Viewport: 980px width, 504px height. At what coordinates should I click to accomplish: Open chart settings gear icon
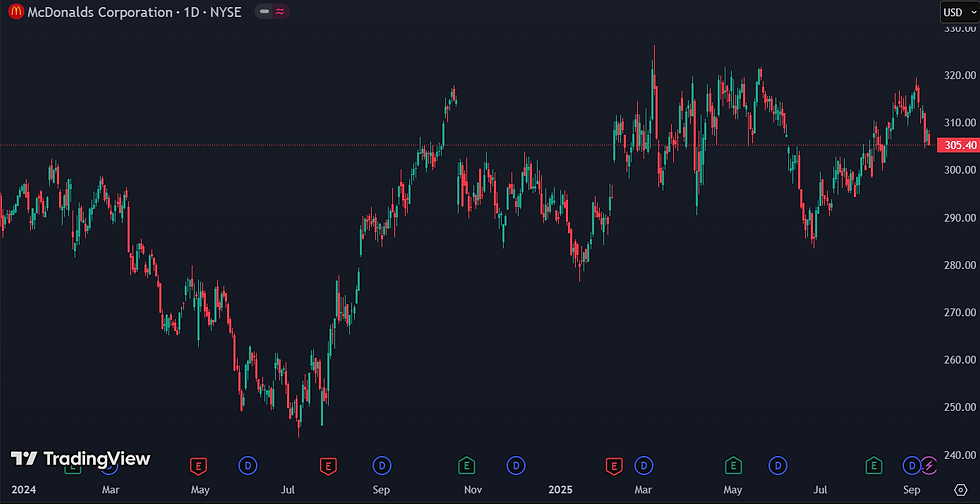(x=961, y=489)
